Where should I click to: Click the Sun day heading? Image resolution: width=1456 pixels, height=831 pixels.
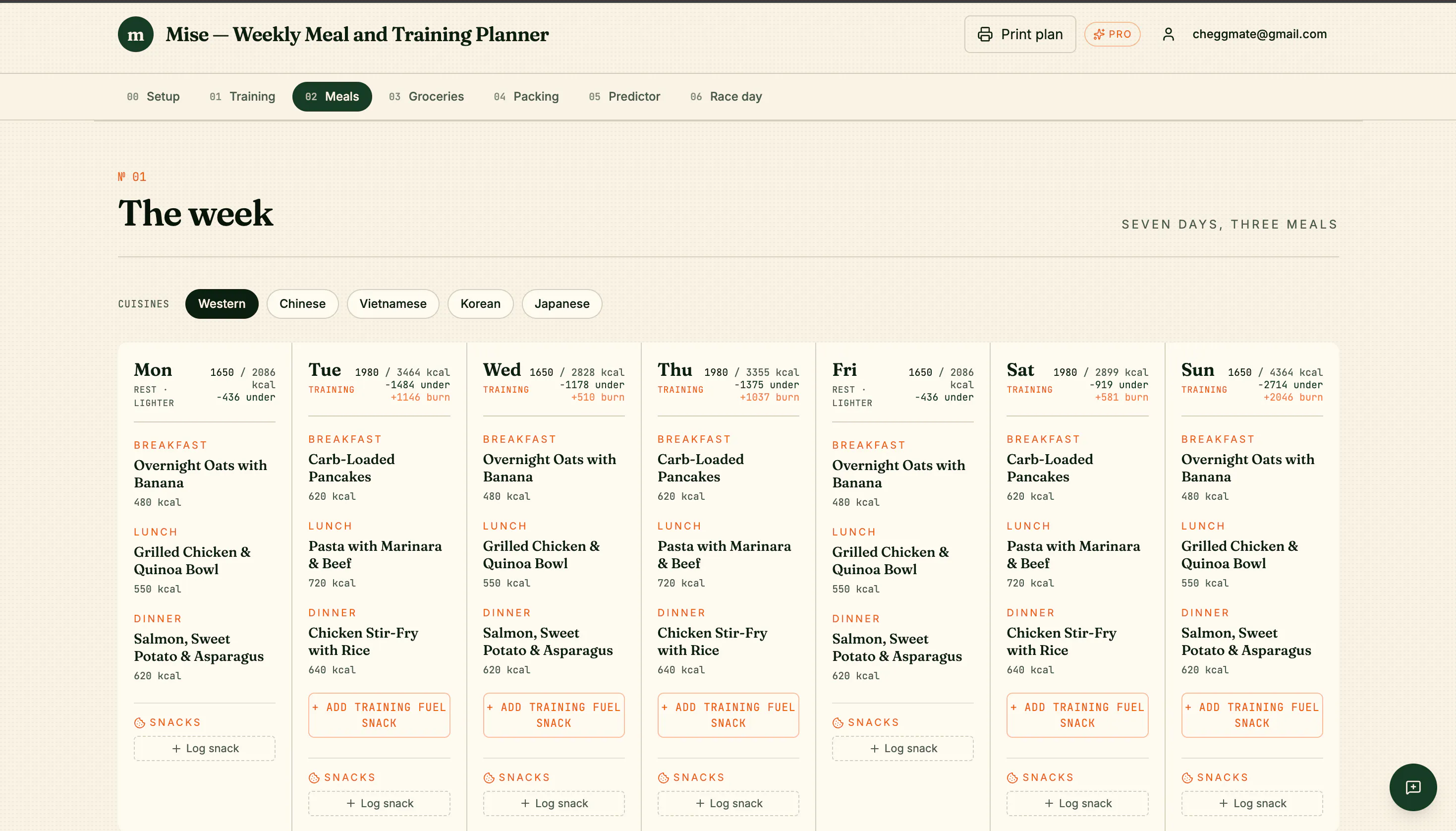tap(1198, 370)
